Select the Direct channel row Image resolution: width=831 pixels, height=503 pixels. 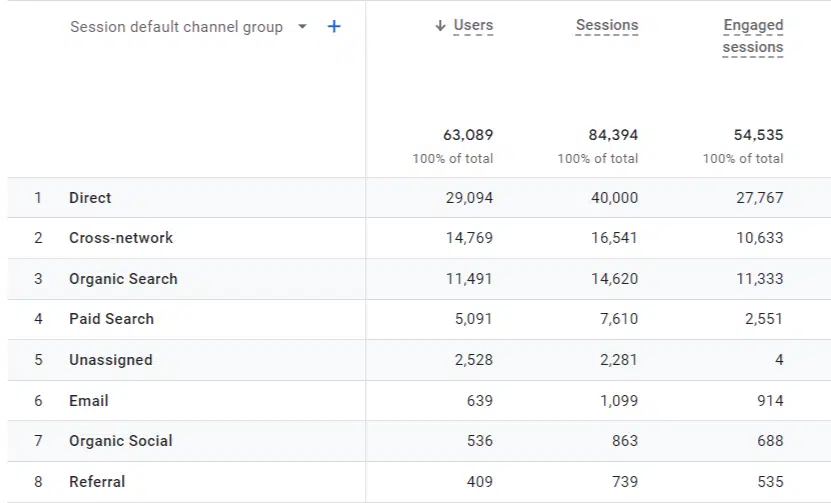click(90, 198)
